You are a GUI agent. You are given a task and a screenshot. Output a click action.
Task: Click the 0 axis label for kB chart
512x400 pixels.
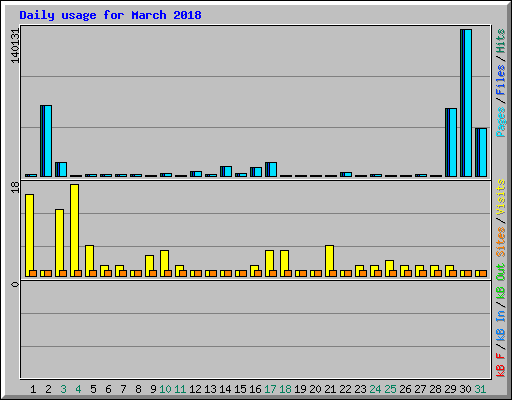tap(15, 284)
